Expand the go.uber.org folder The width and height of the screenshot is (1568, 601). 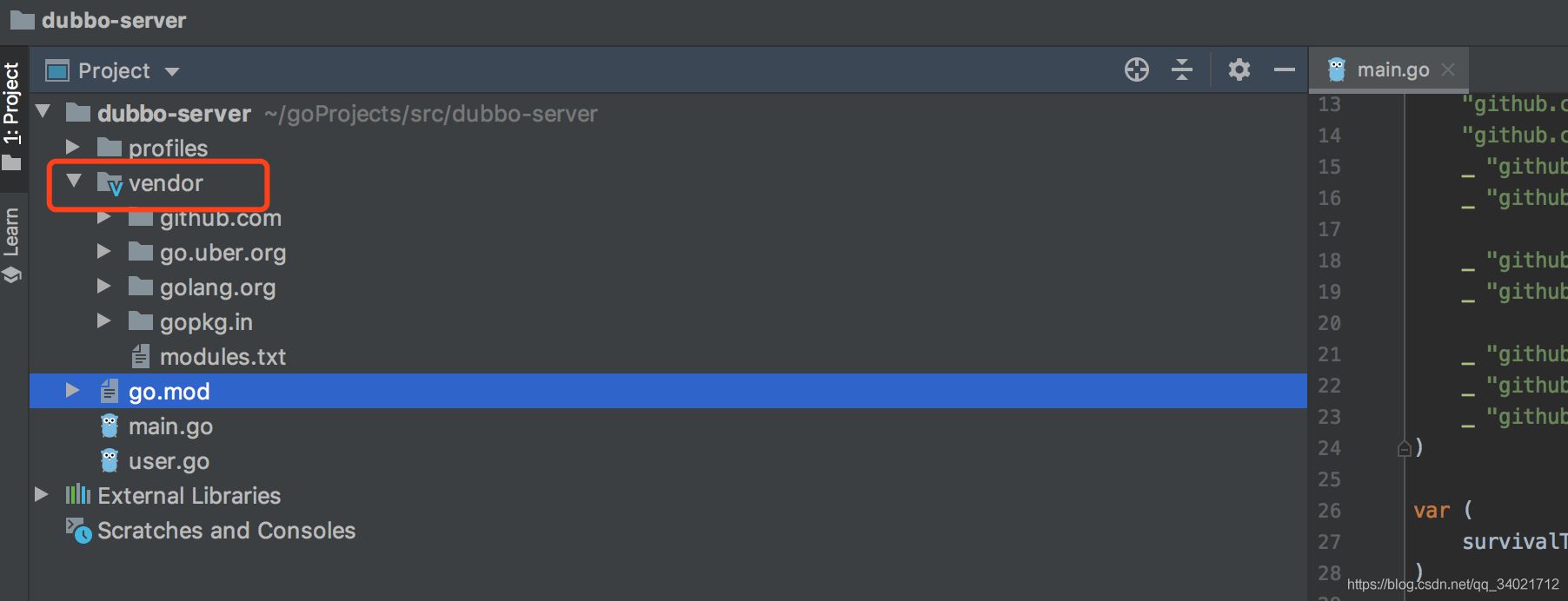(104, 252)
